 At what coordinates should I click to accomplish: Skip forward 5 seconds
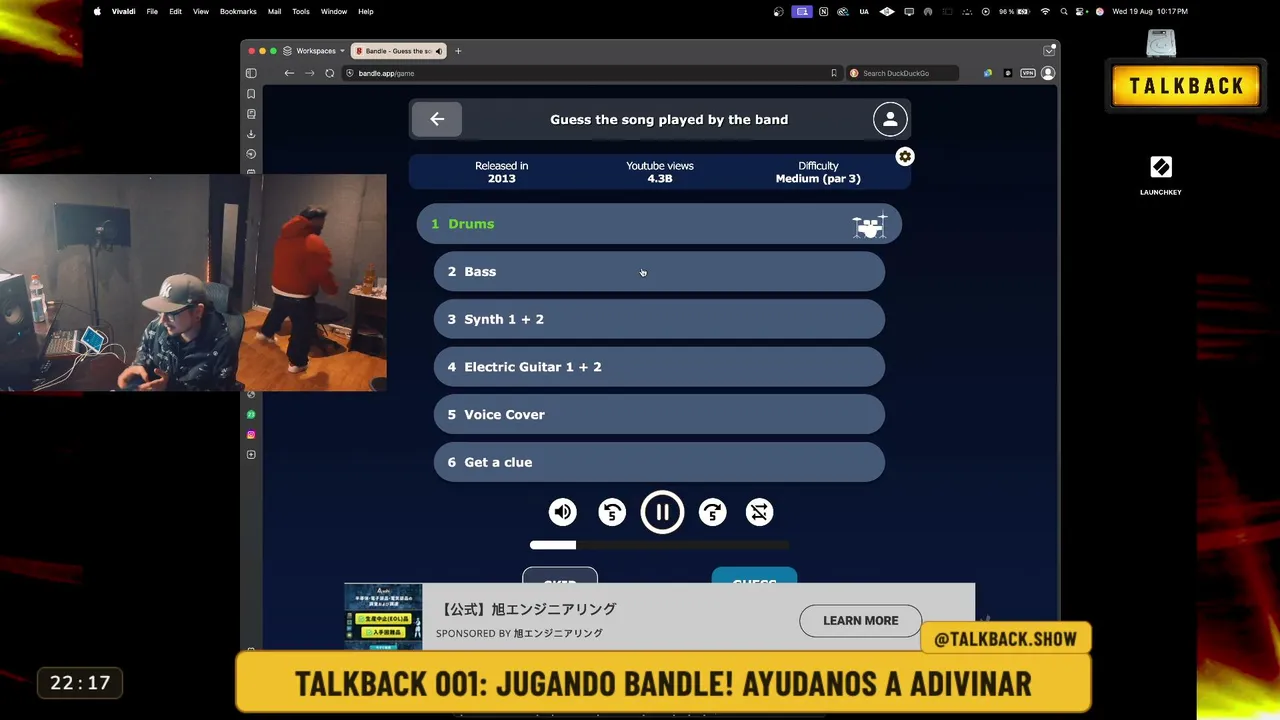coord(712,512)
